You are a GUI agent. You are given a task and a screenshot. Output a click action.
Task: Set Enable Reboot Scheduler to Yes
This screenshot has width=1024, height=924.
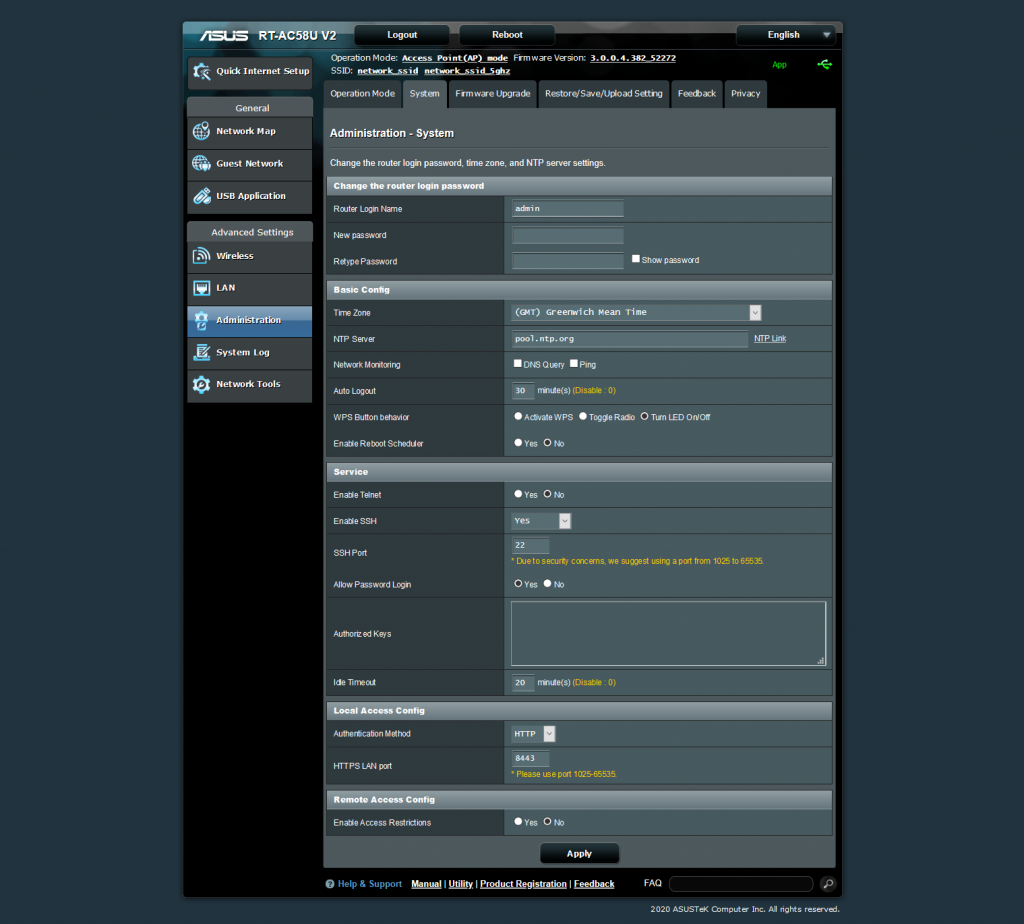518,443
